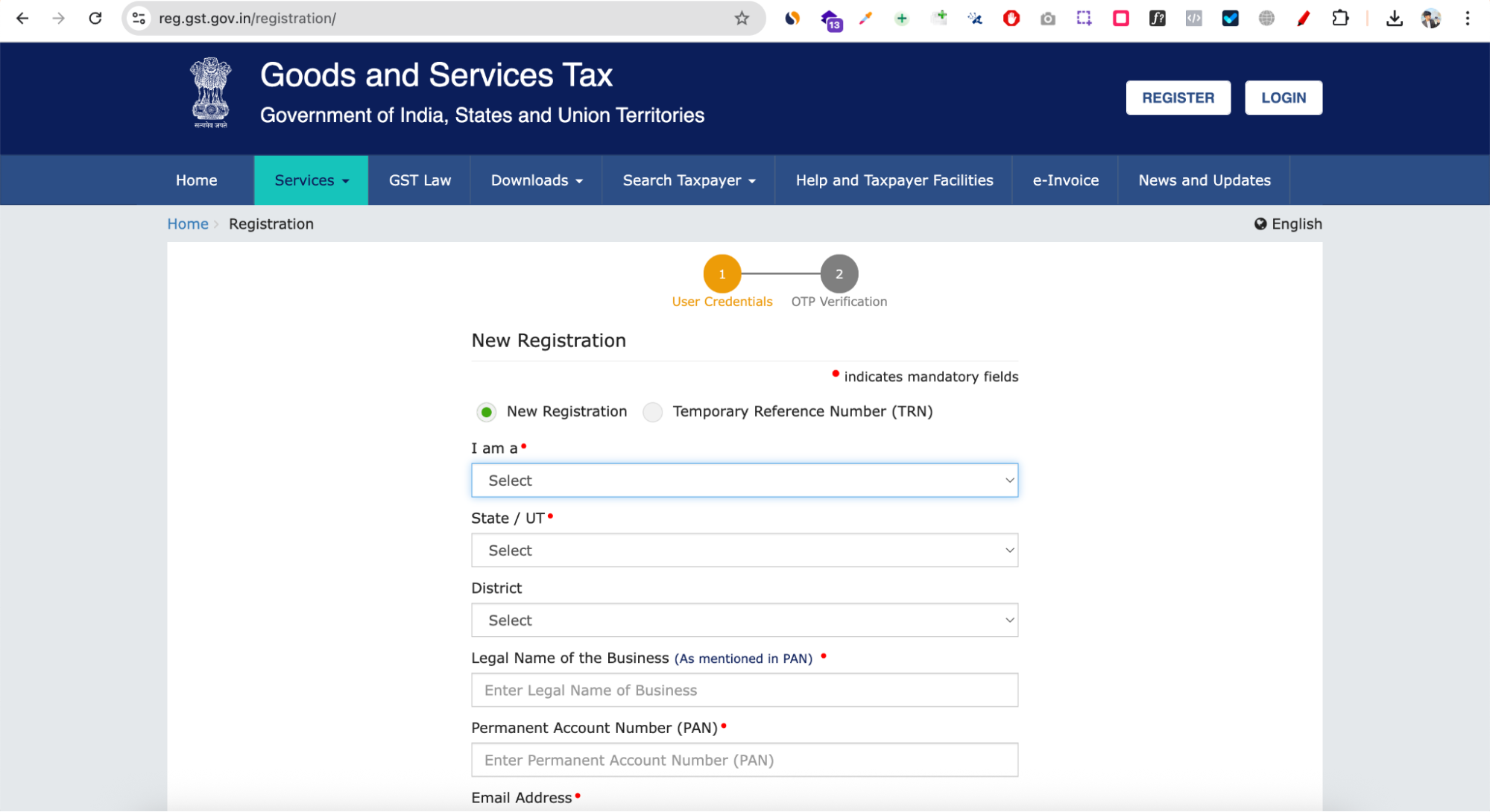This screenshot has width=1490, height=812.
Task: Open the browser Downloads icon
Action: [1393, 18]
